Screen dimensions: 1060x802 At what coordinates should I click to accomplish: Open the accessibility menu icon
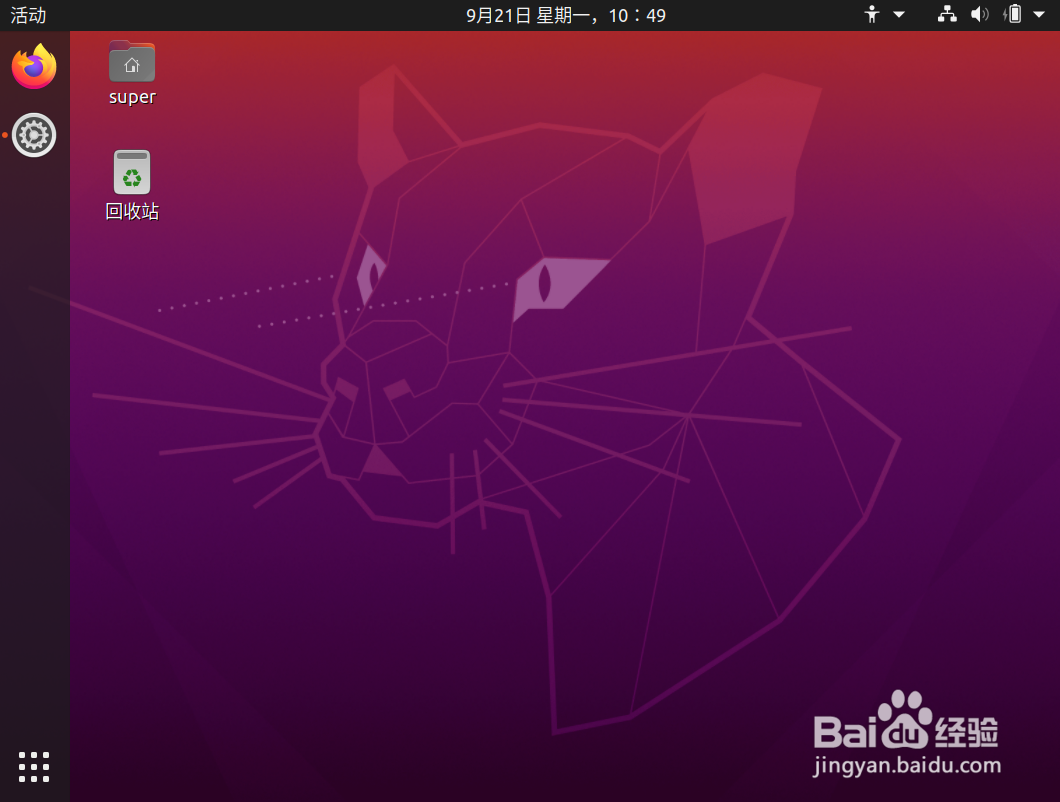pyautogui.click(x=872, y=14)
